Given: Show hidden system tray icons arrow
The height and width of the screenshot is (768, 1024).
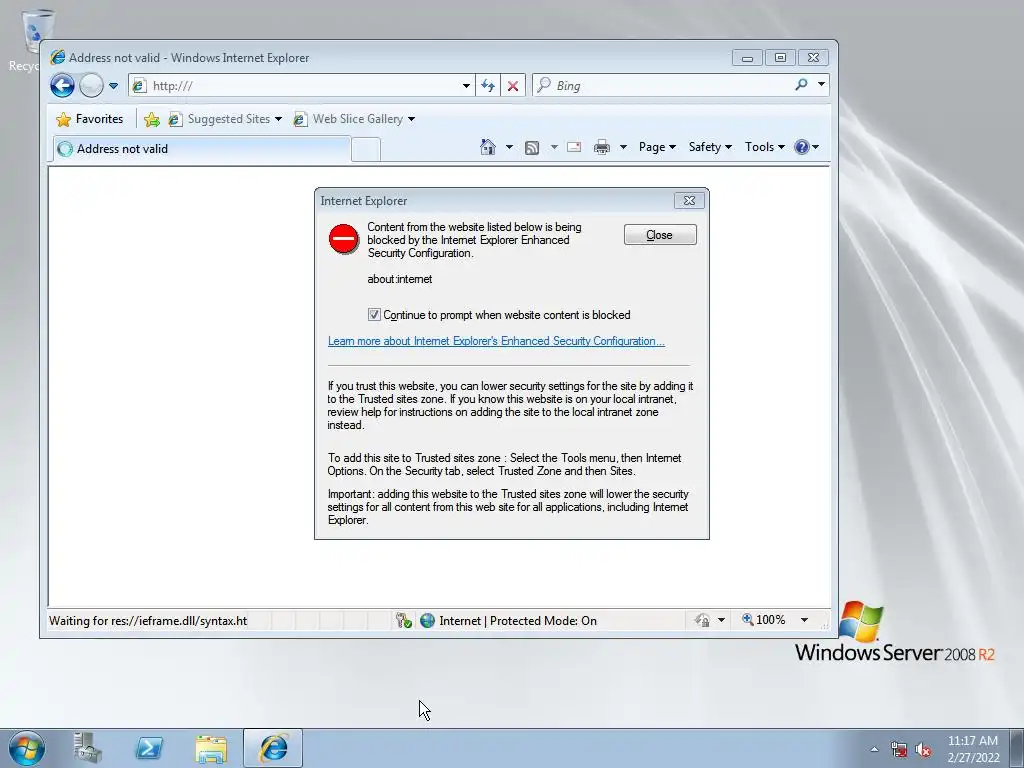Looking at the screenshot, I should pyautogui.click(x=874, y=749).
